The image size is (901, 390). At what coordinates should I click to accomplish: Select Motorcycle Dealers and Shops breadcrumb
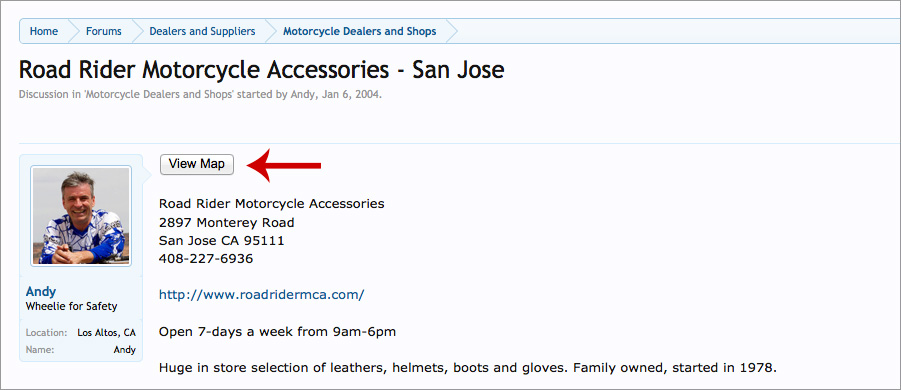[359, 31]
